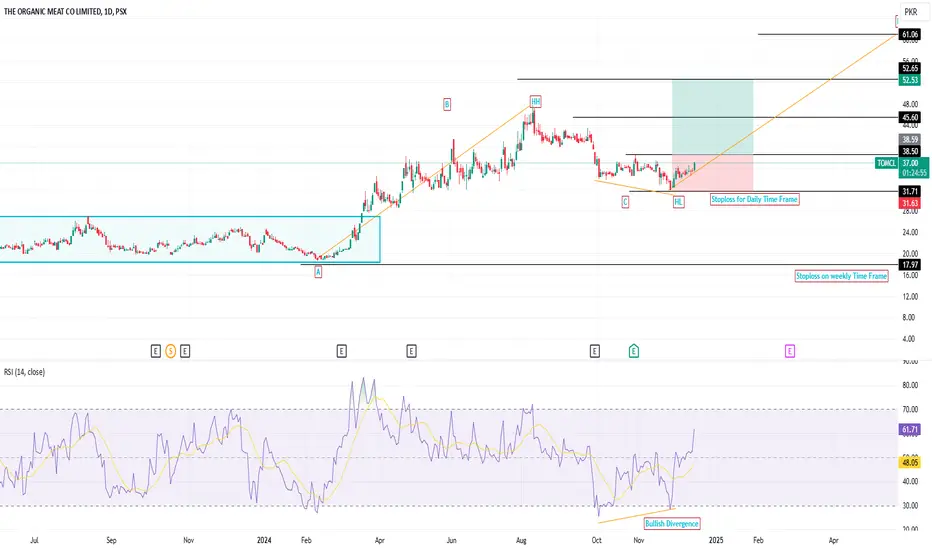Click the Jul label on the time axis

click(x=34, y=540)
